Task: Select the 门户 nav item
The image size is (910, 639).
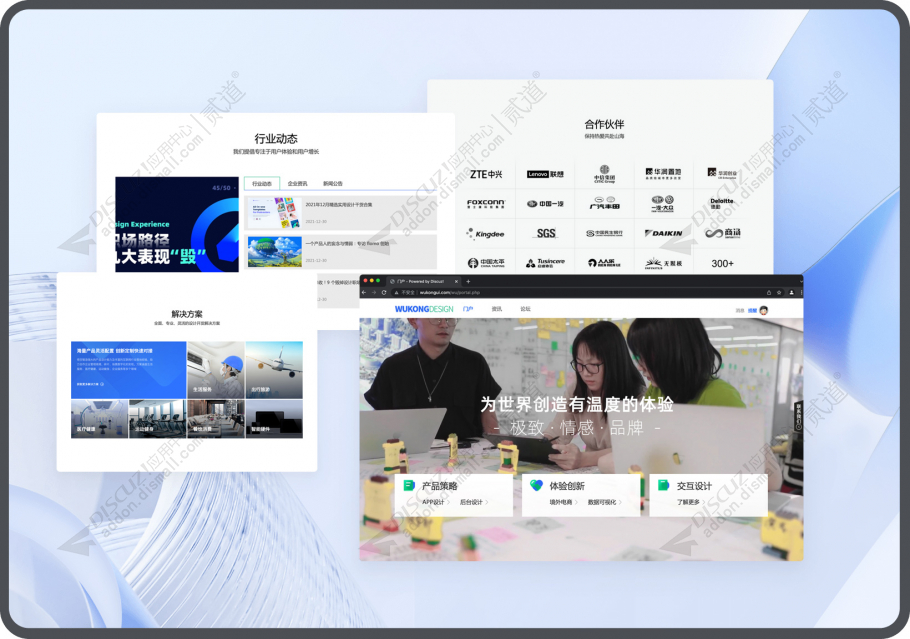Action: [468, 309]
